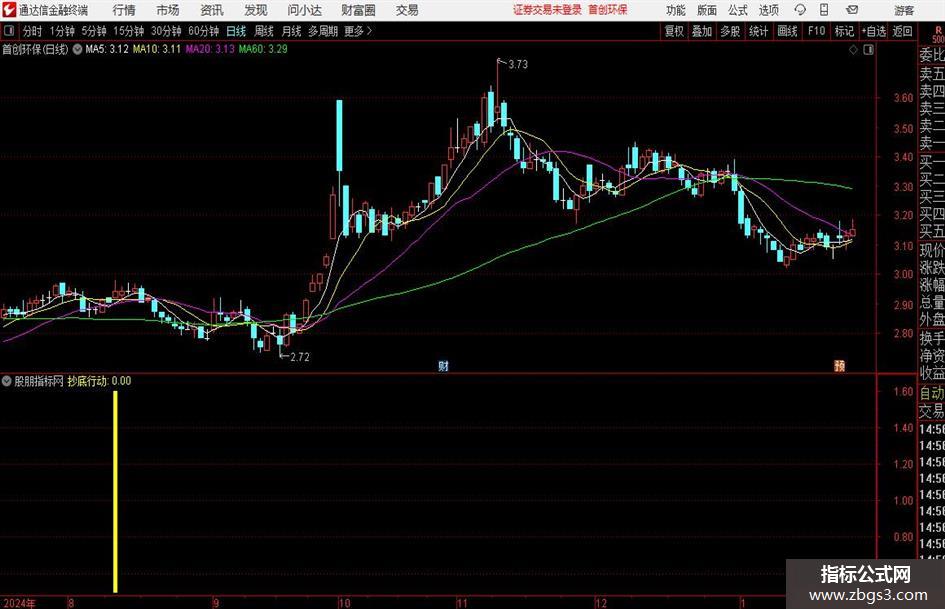Screen dimensions: 945x609
Task: Open the mobile phone icon in title bar
Action: tap(824, 10)
